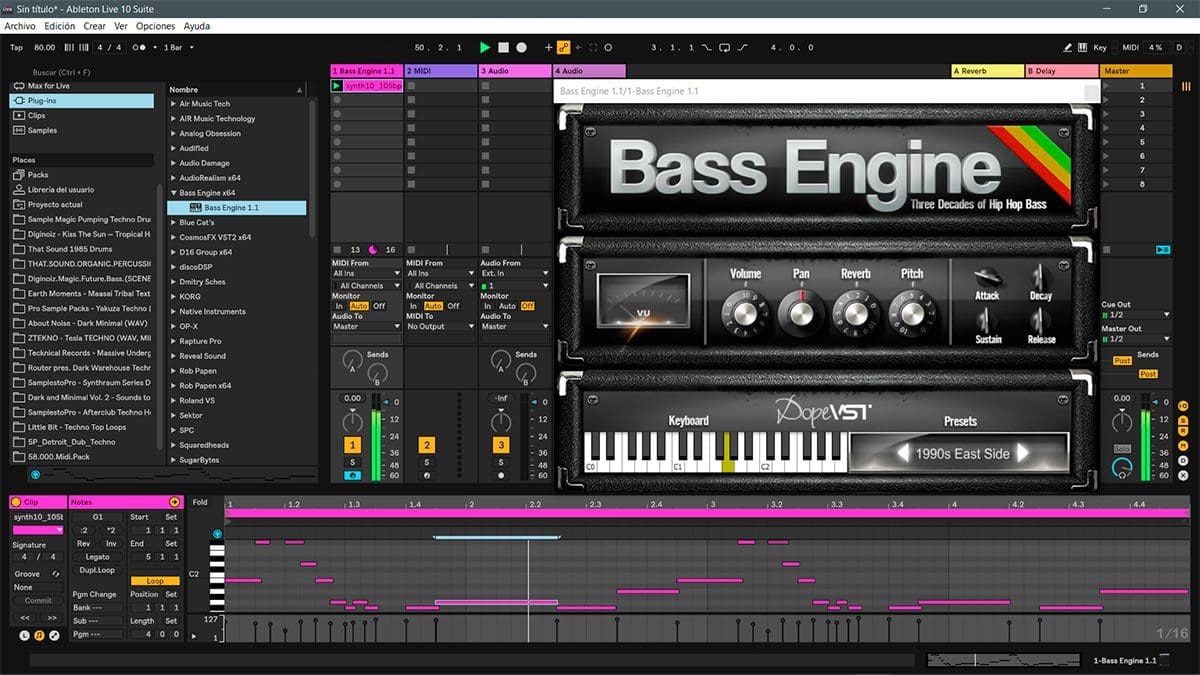Toggle the Loop switch in the transport bar
The image size is (1200, 675).
(725, 47)
